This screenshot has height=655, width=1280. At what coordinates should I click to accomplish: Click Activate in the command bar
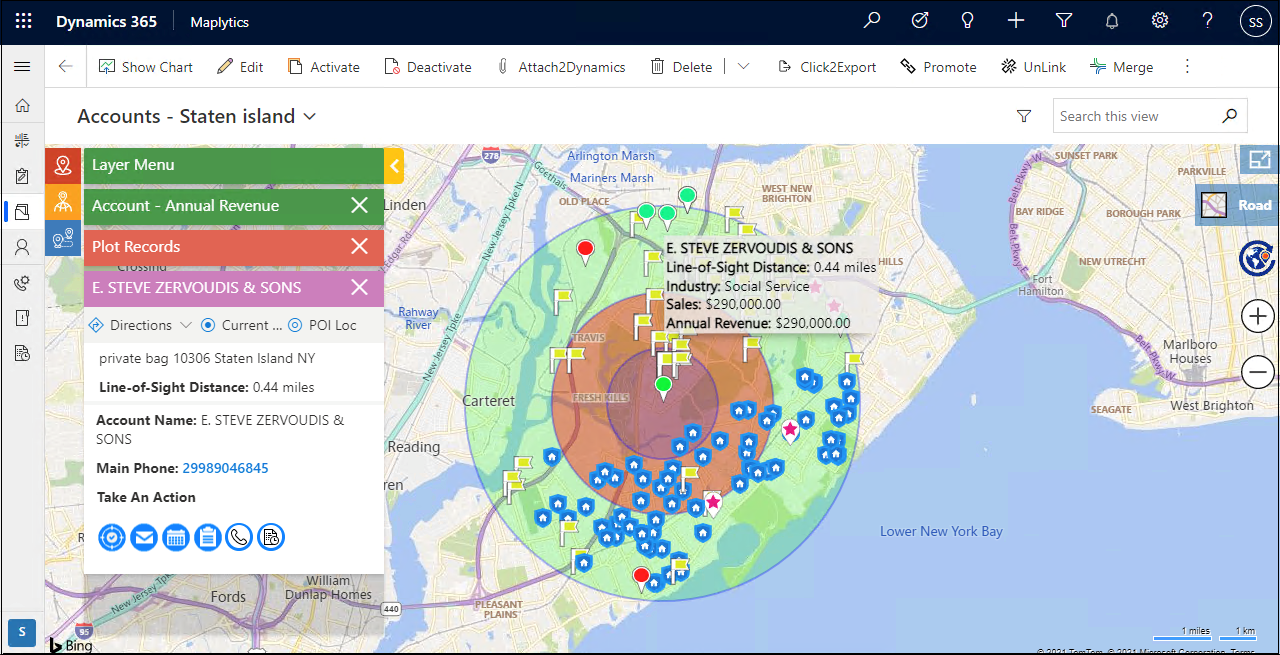(323, 67)
